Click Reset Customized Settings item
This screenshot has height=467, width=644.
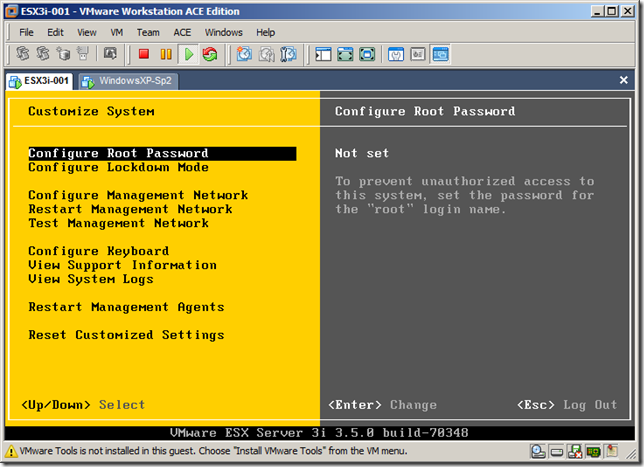pos(126,335)
